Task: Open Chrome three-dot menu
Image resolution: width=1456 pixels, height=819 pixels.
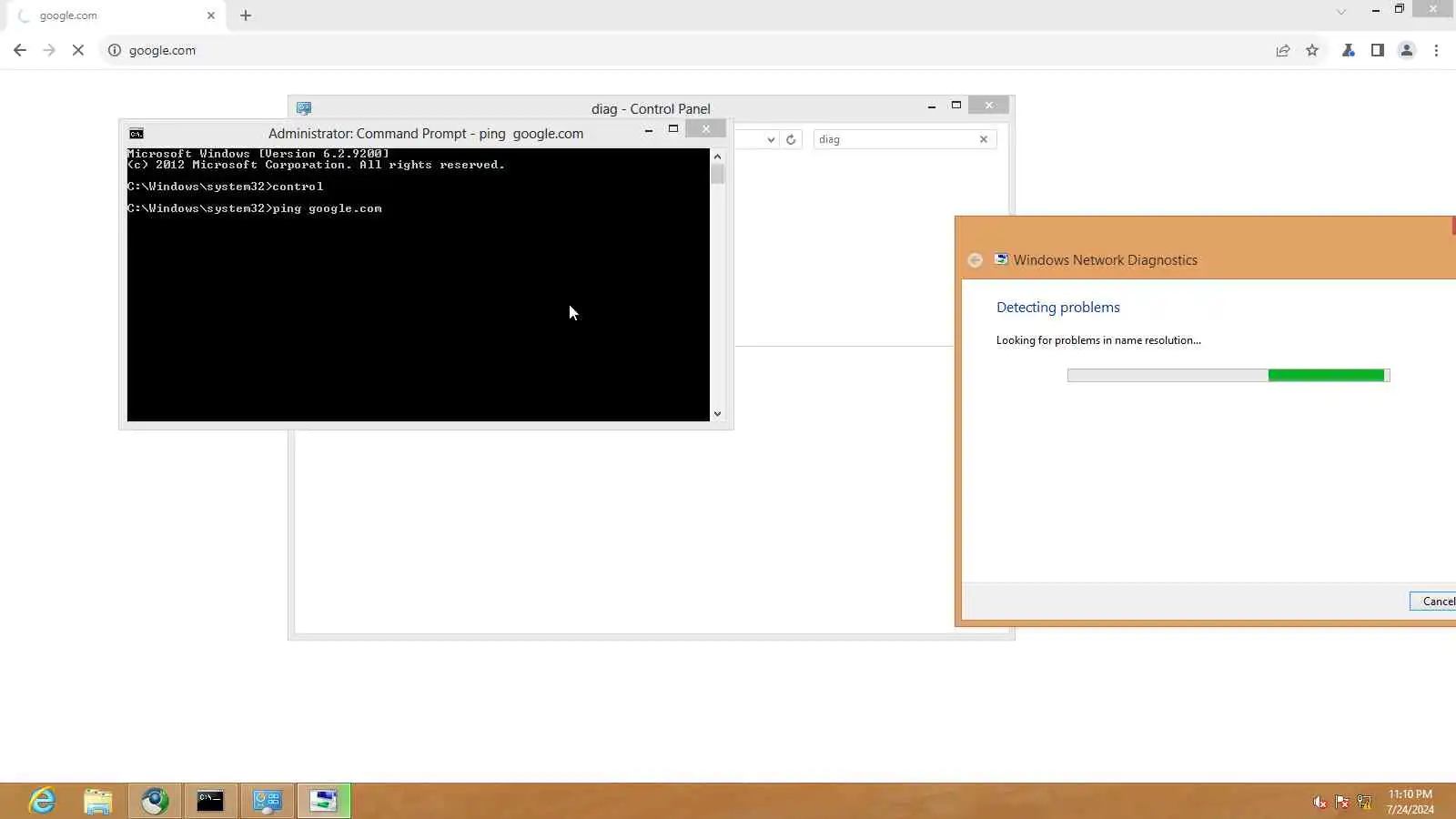Action: (1436, 50)
